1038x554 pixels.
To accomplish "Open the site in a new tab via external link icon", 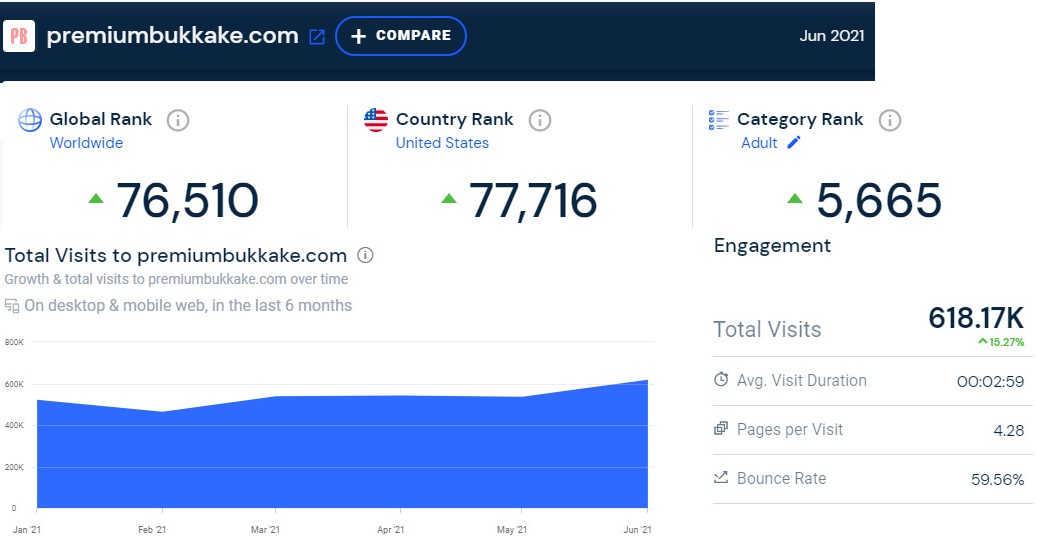I will click(x=317, y=37).
